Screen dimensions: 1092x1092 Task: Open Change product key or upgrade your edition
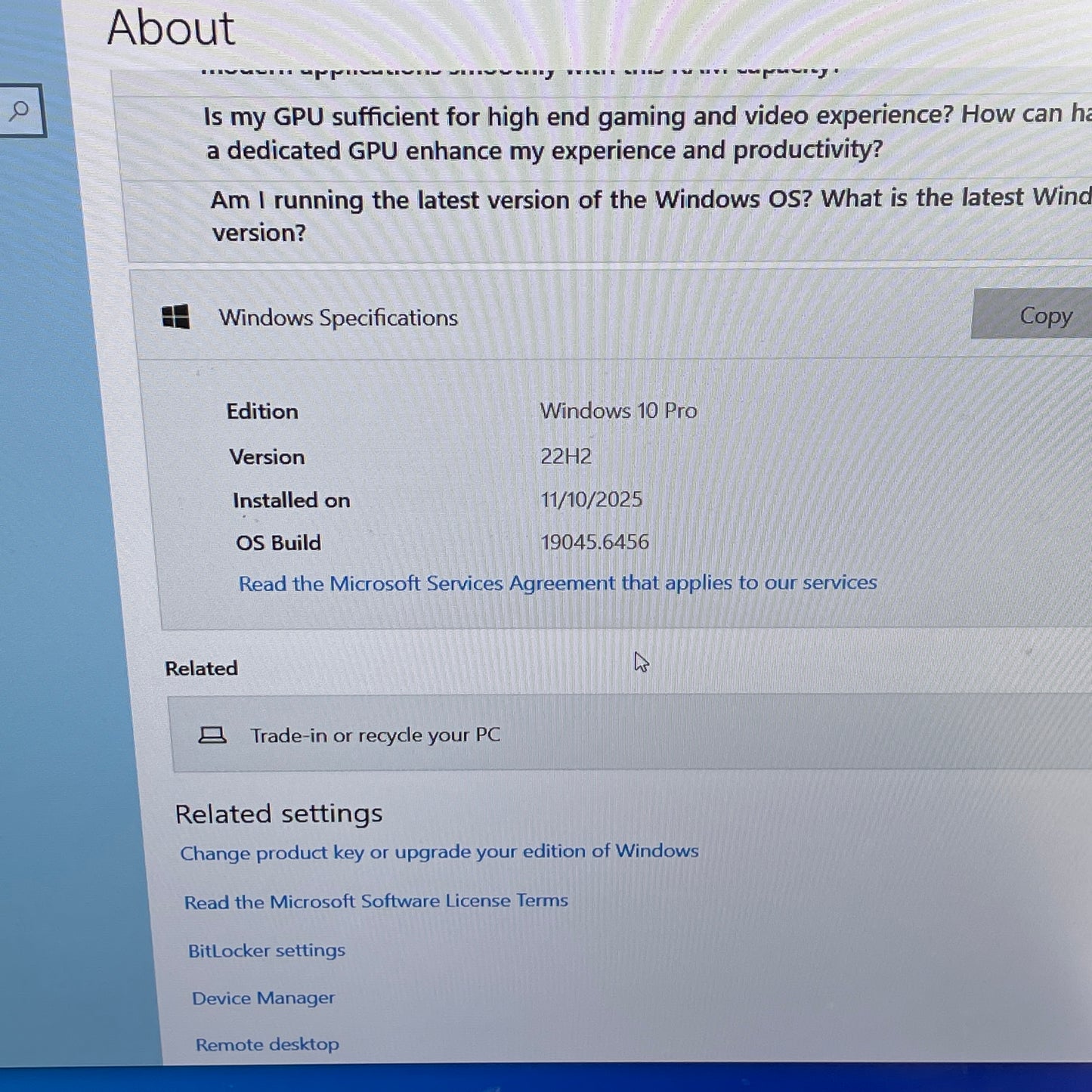pos(439,852)
